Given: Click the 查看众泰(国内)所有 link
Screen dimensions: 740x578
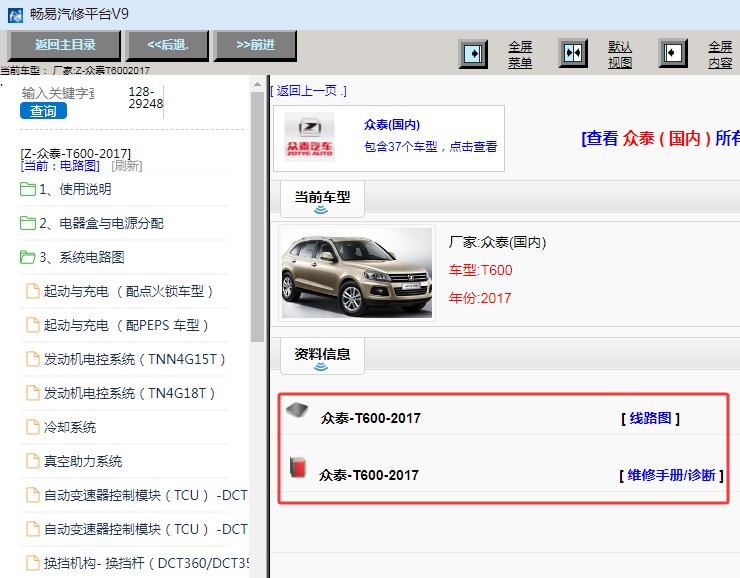Looking at the screenshot, I should pyautogui.click(x=660, y=138).
